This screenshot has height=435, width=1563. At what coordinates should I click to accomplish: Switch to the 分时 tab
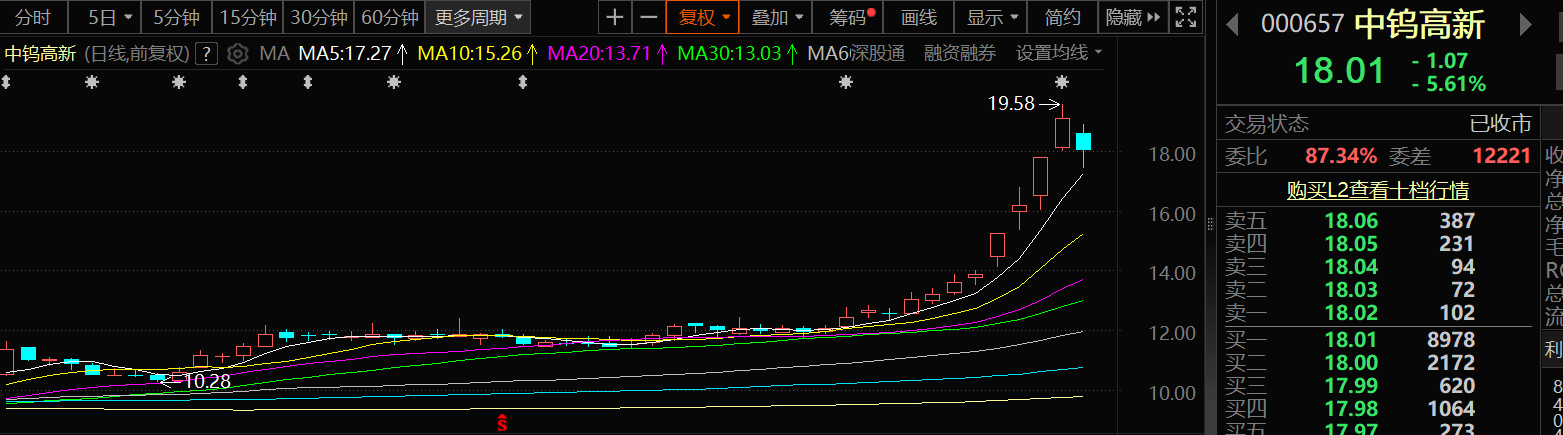click(x=33, y=17)
